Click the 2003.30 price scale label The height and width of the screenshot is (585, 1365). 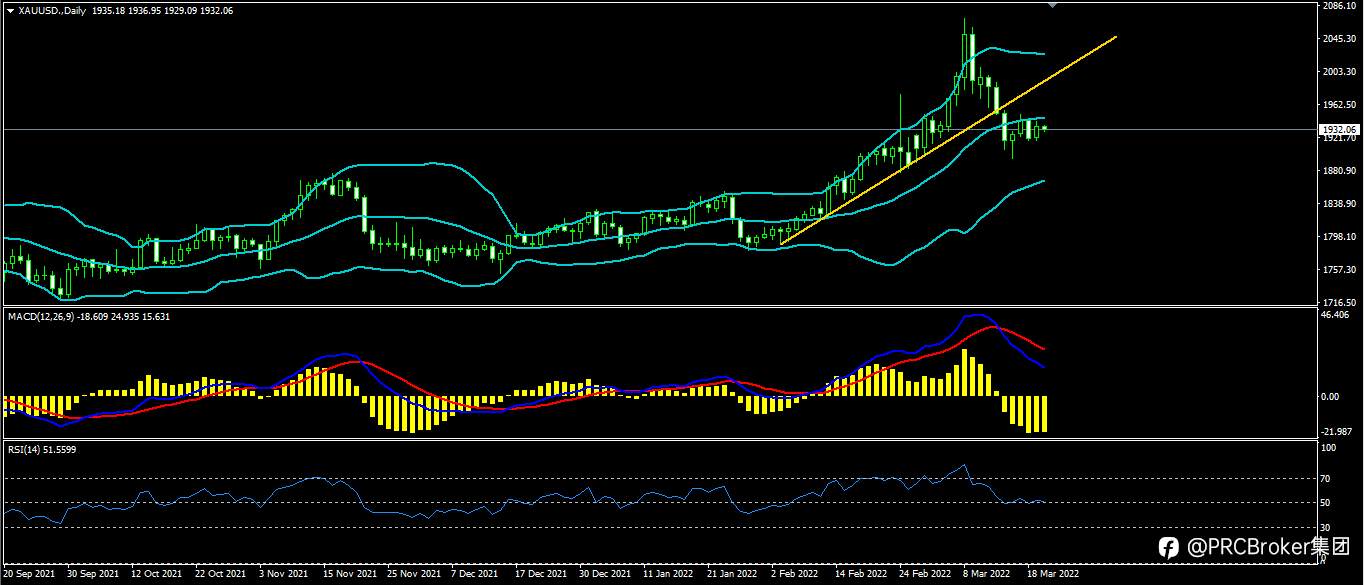coord(1338,72)
